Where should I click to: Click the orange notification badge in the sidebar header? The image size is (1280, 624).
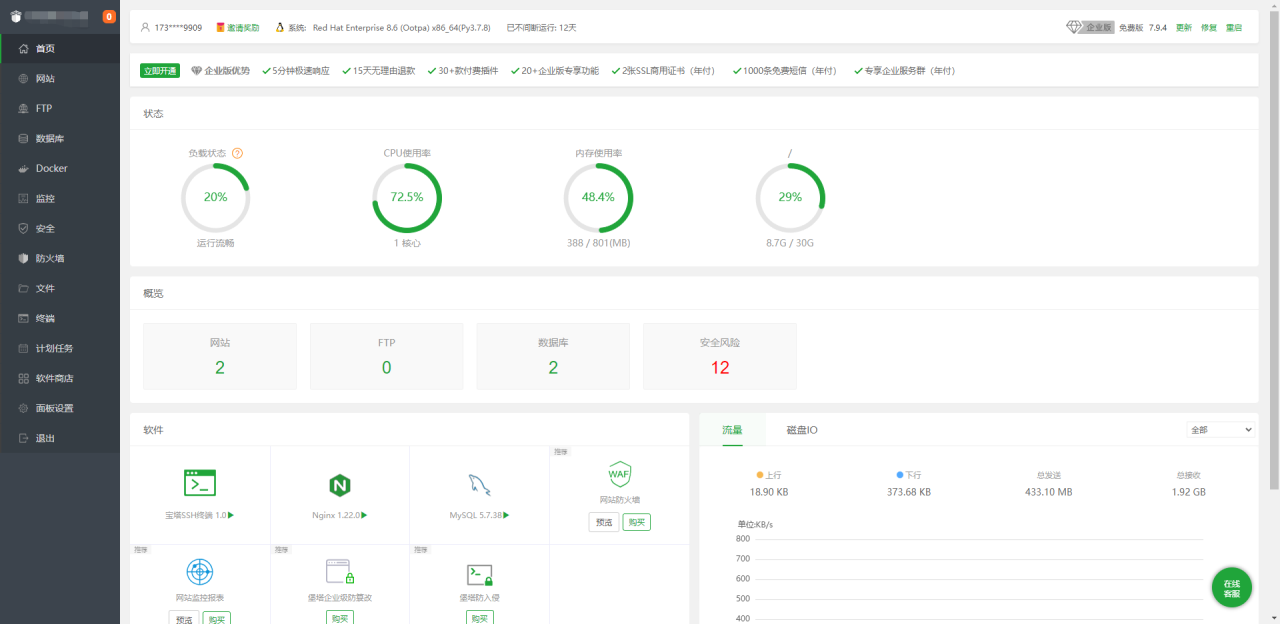point(109,16)
